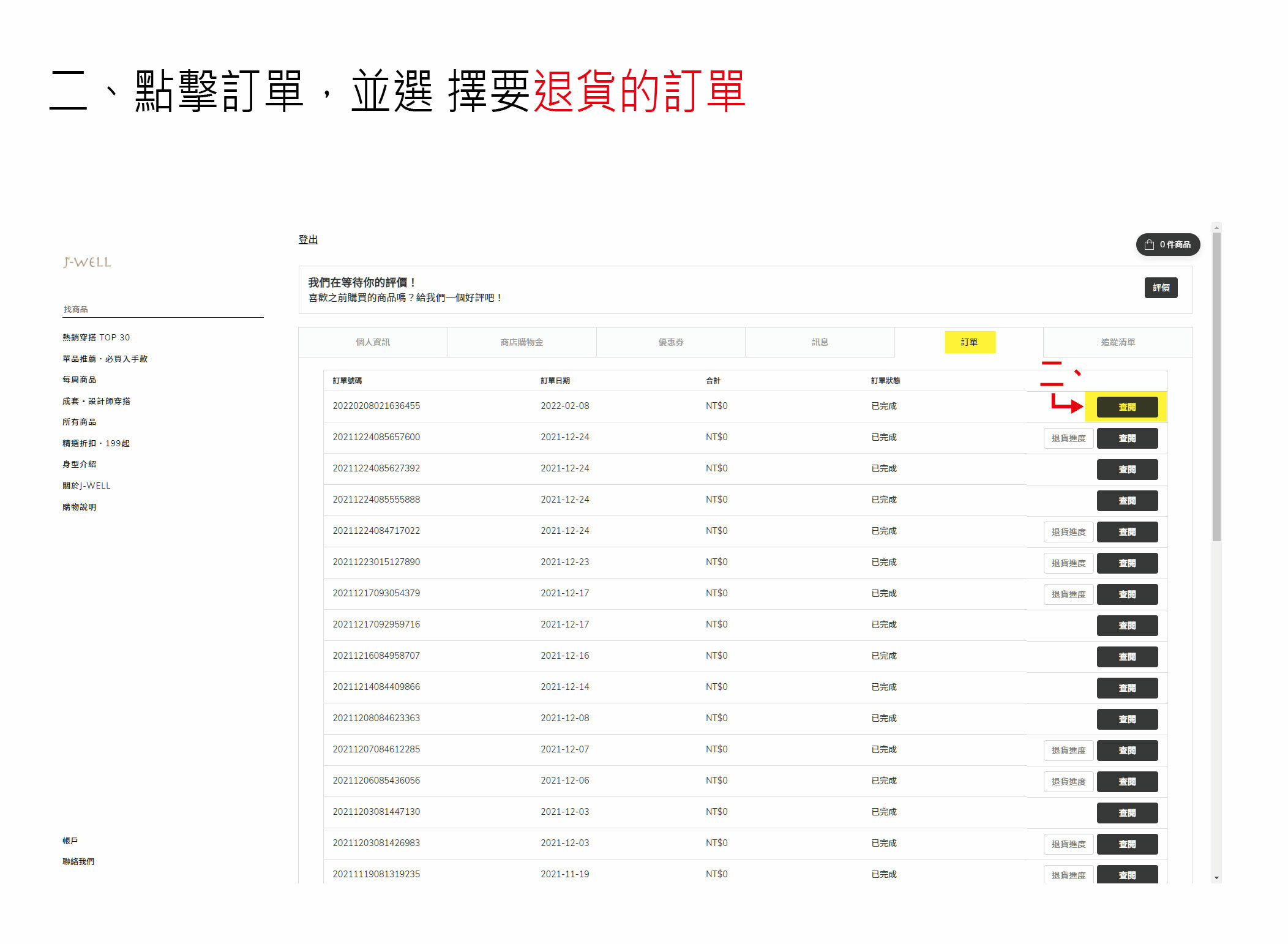
Task: Open the shopping cart with 0 items
Action: (1167, 244)
